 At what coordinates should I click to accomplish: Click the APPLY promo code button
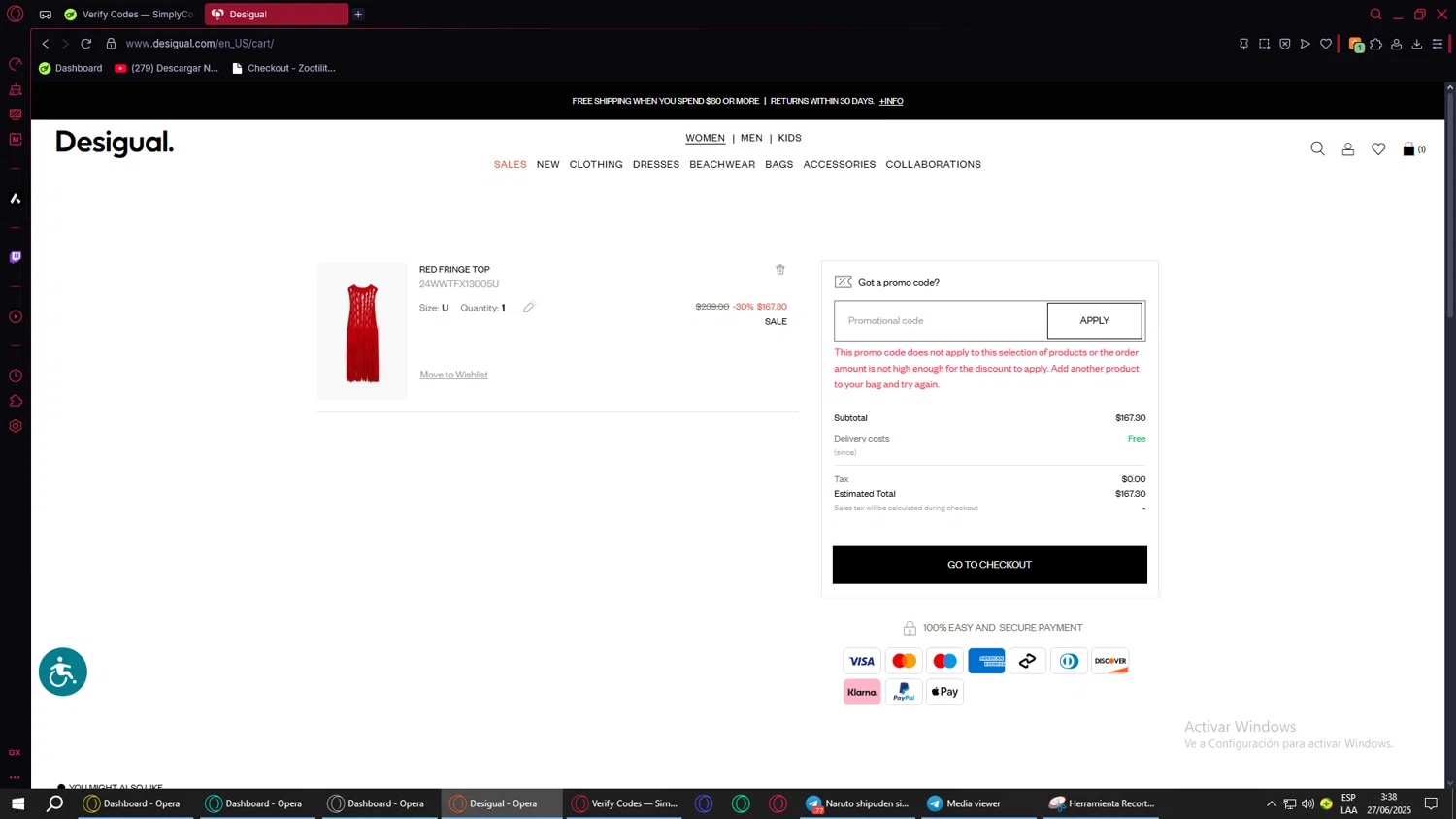tap(1094, 320)
